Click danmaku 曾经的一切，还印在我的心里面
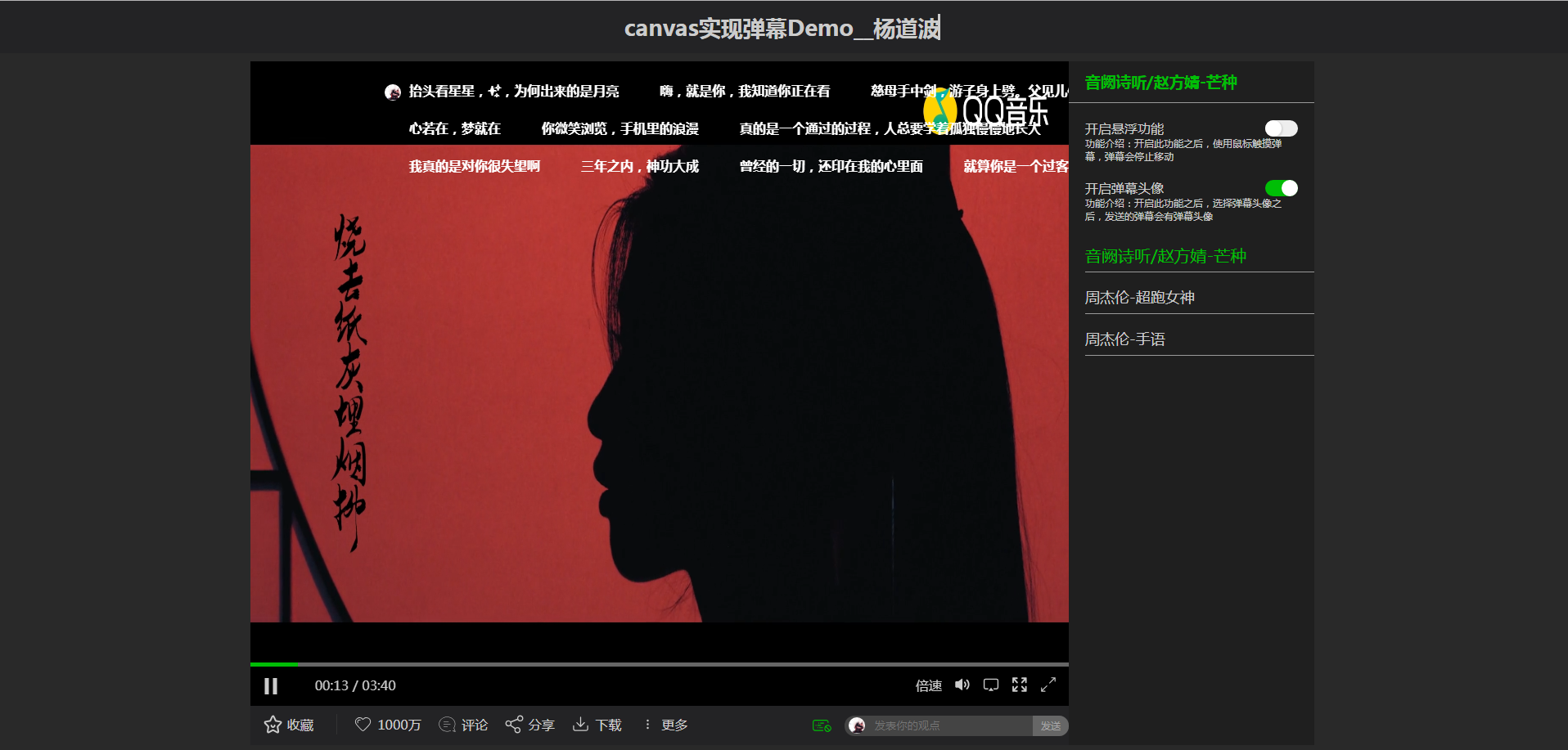The image size is (1568, 750). coord(831,166)
